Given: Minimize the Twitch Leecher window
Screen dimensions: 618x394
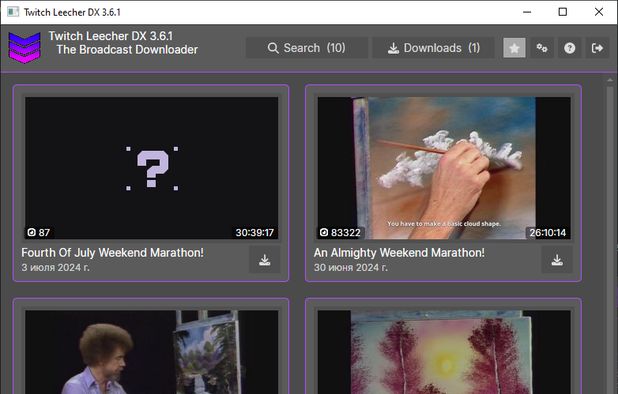Looking at the screenshot, I should [527, 12].
